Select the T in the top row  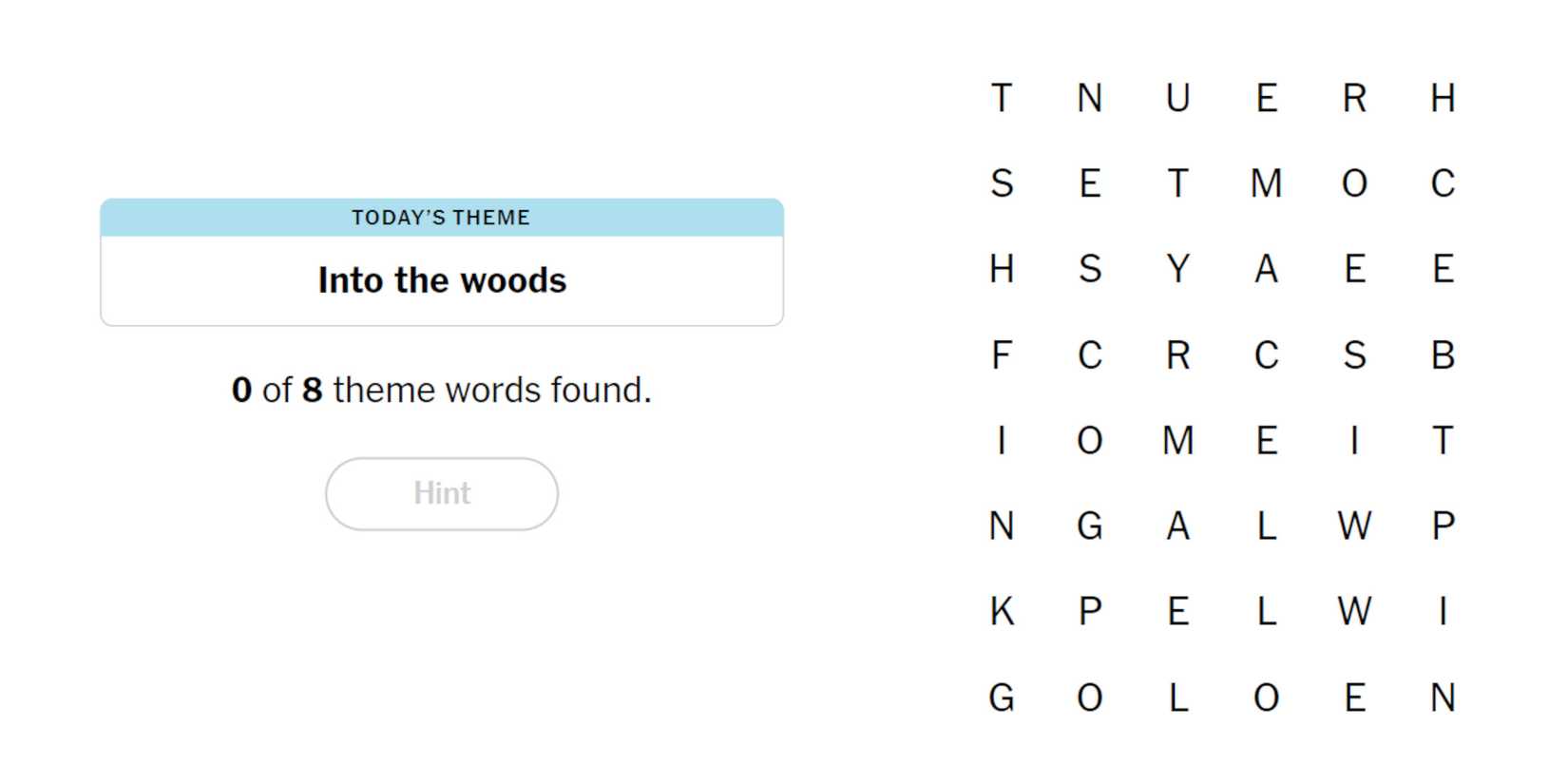[1001, 98]
